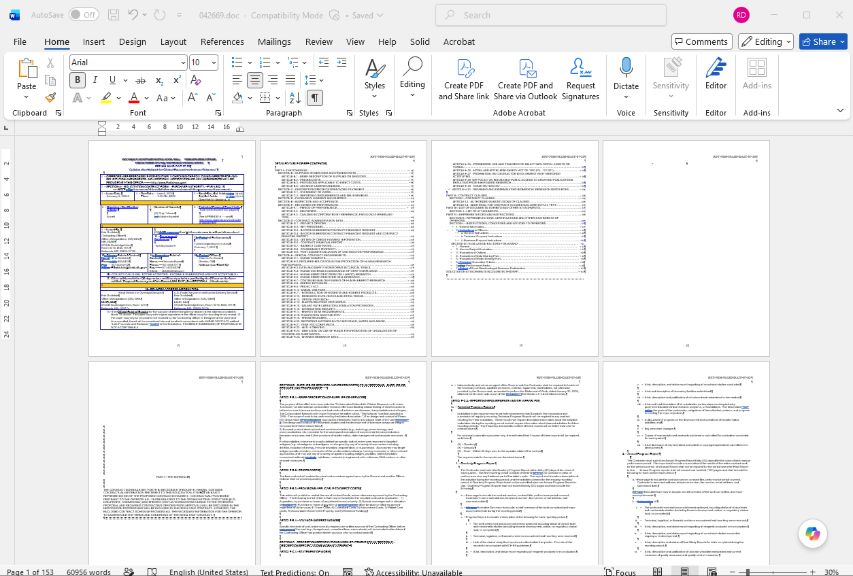Toggle strikethrough formatting
The image size is (853, 576).
(140, 80)
